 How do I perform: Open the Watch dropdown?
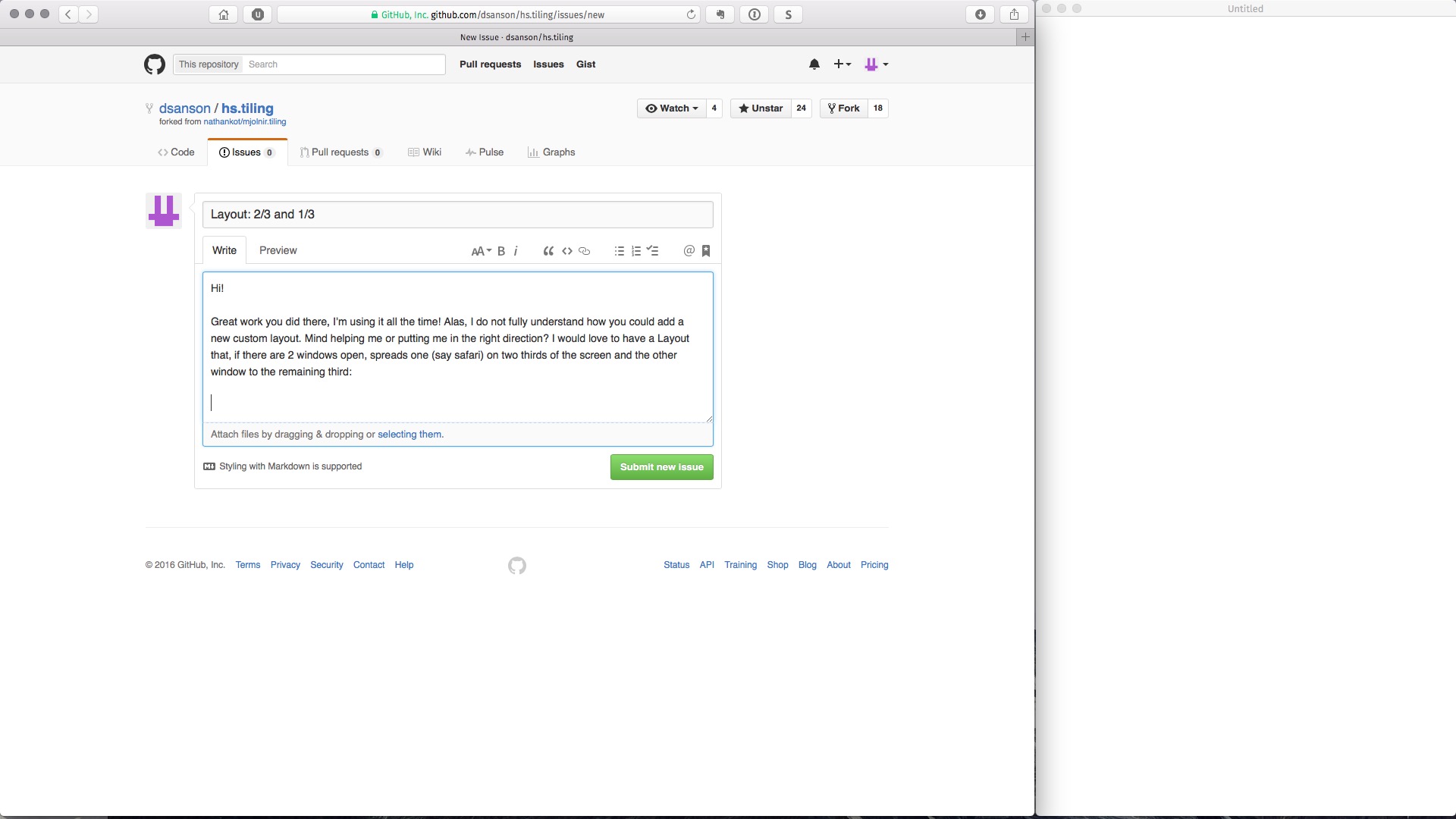point(671,108)
